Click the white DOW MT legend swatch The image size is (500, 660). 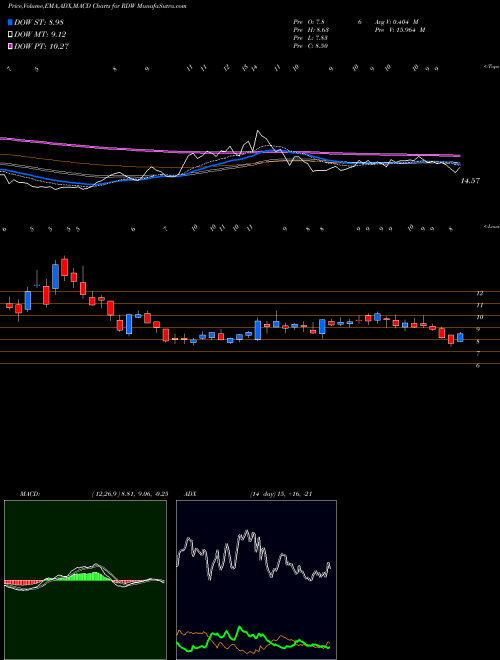11,35
